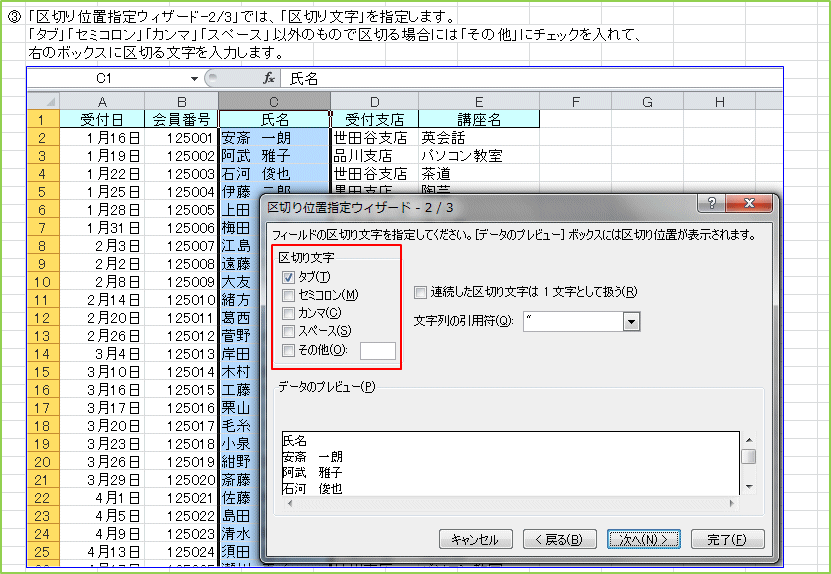Click the < 戻る(B) button
Image resolution: width=831 pixels, height=574 pixels.
[x=560, y=540]
